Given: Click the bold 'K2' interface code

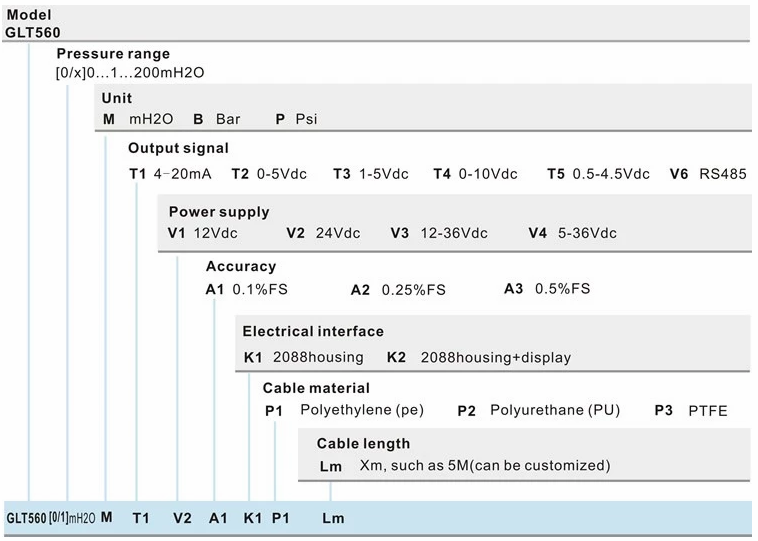Looking at the screenshot, I should click(396, 357).
